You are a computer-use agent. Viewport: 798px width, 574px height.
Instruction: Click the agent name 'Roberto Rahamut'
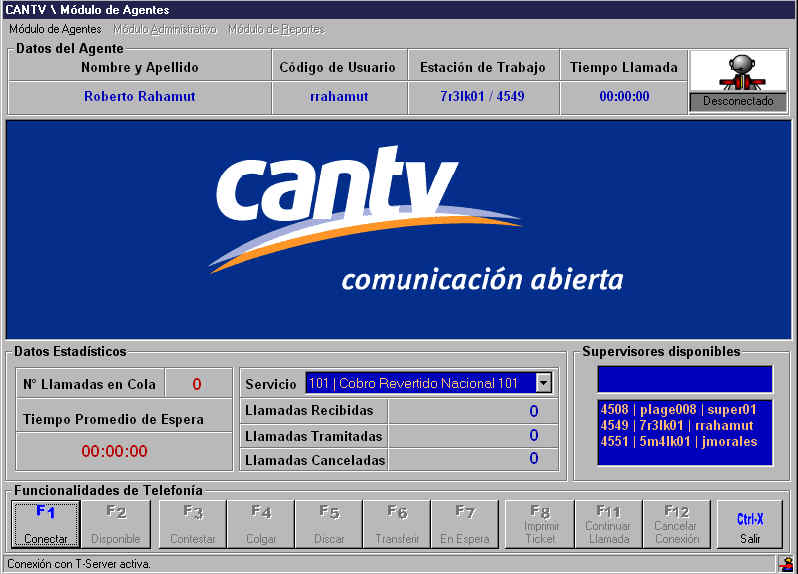click(139, 96)
